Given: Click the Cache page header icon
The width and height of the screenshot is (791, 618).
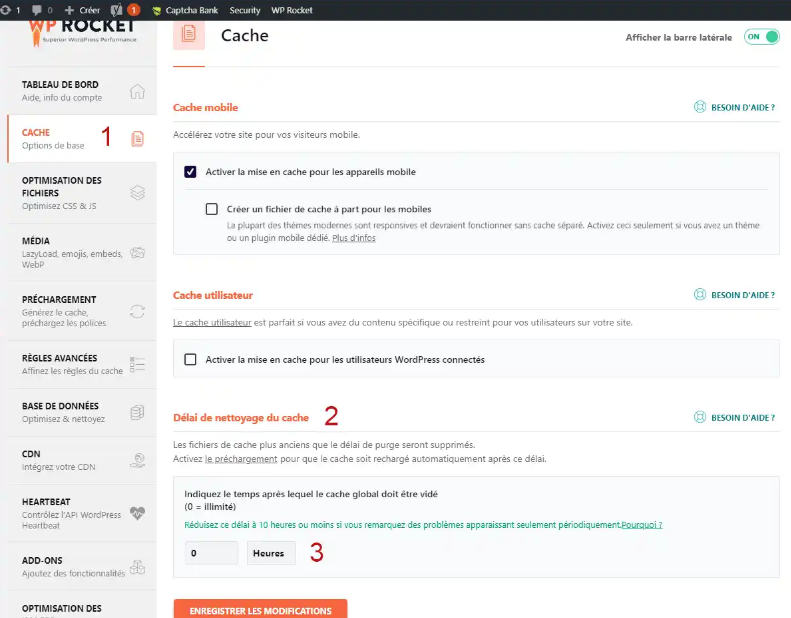Looking at the screenshot, I should [189, 34].
